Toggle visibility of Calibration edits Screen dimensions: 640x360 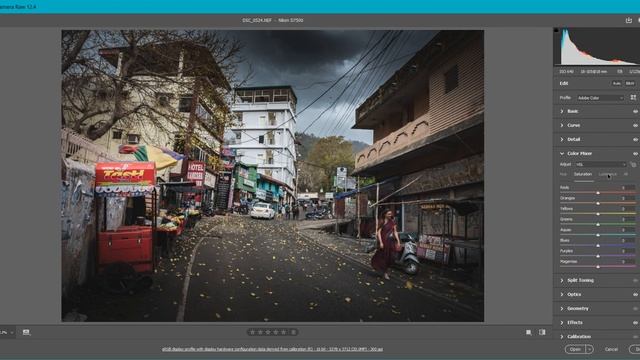(x=636, y=337)
